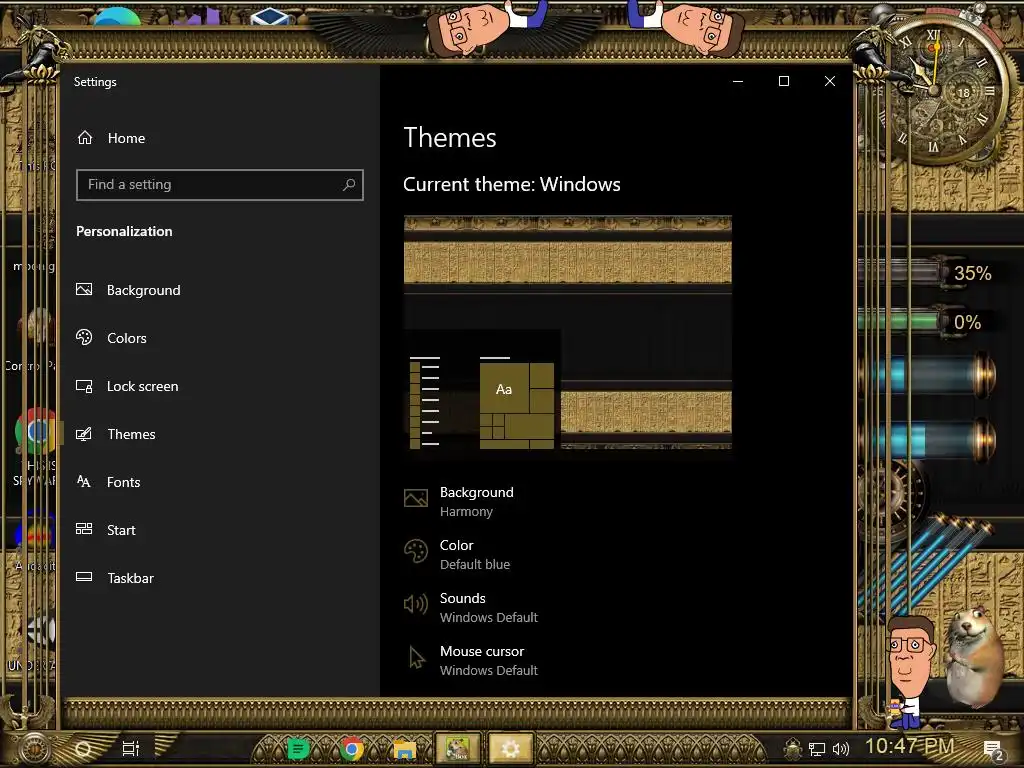The height and width of the screenshot is (768, 1024).
Task: Open the Colors settings page
Action: tap(111, 338)
